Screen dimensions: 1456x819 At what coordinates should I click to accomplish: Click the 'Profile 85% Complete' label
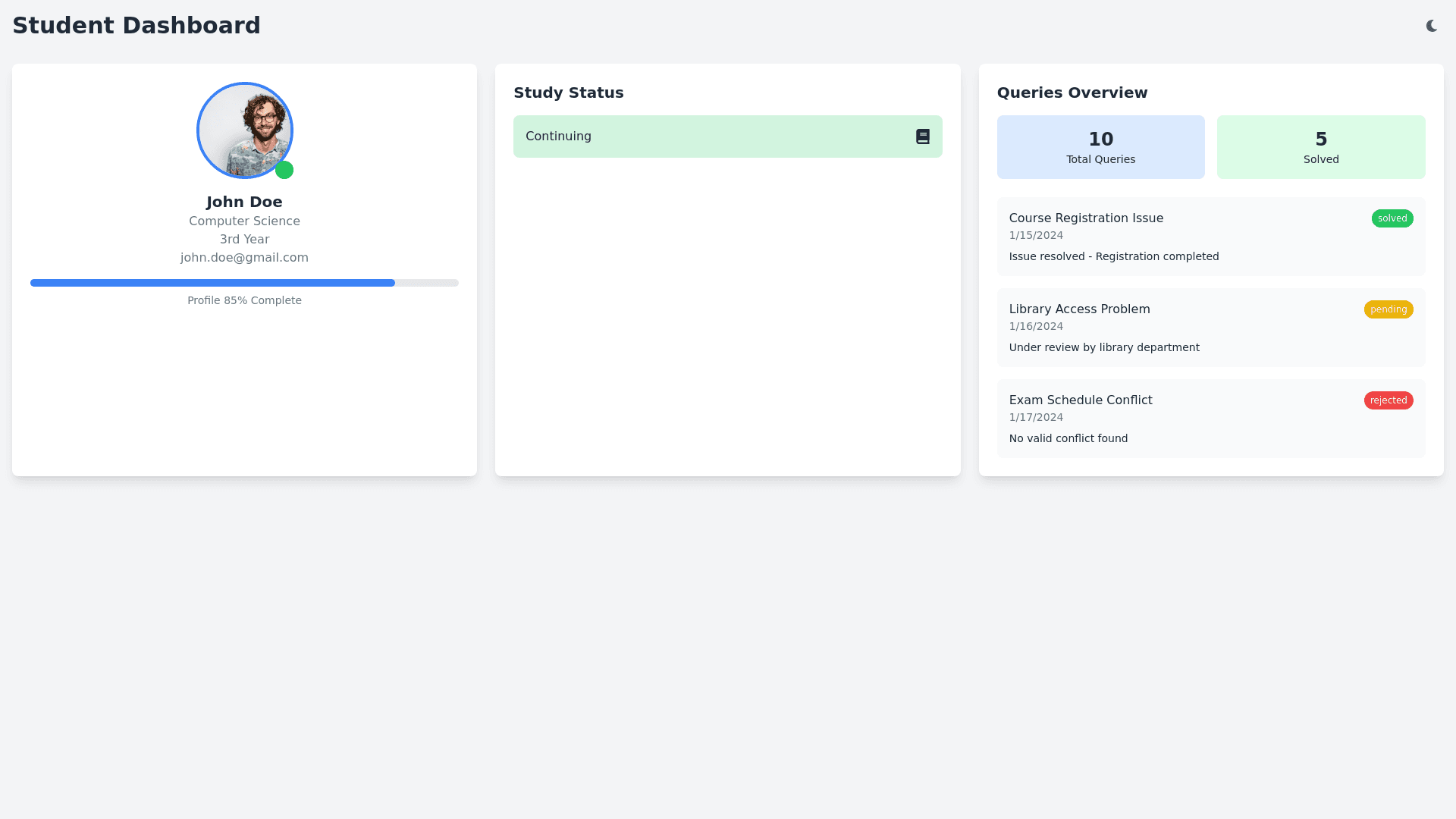click(x=244, y=300)
